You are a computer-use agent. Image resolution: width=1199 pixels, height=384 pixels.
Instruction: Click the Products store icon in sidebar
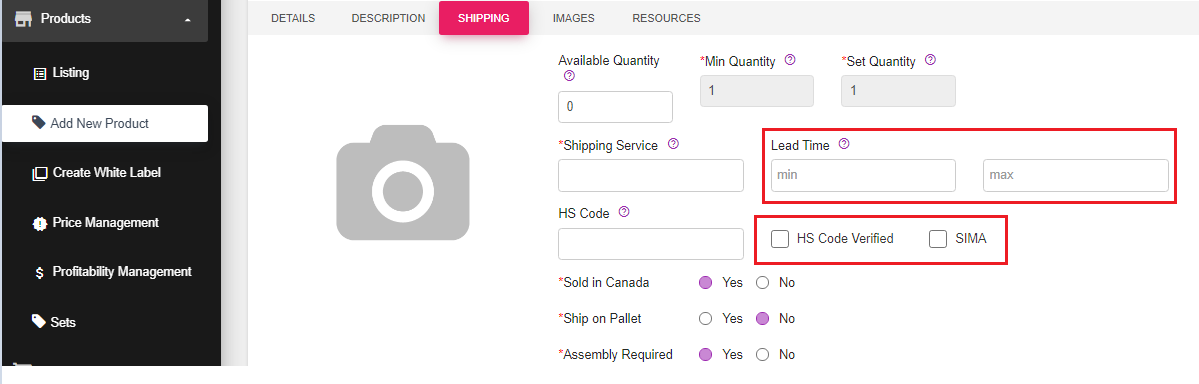(22, 18)
